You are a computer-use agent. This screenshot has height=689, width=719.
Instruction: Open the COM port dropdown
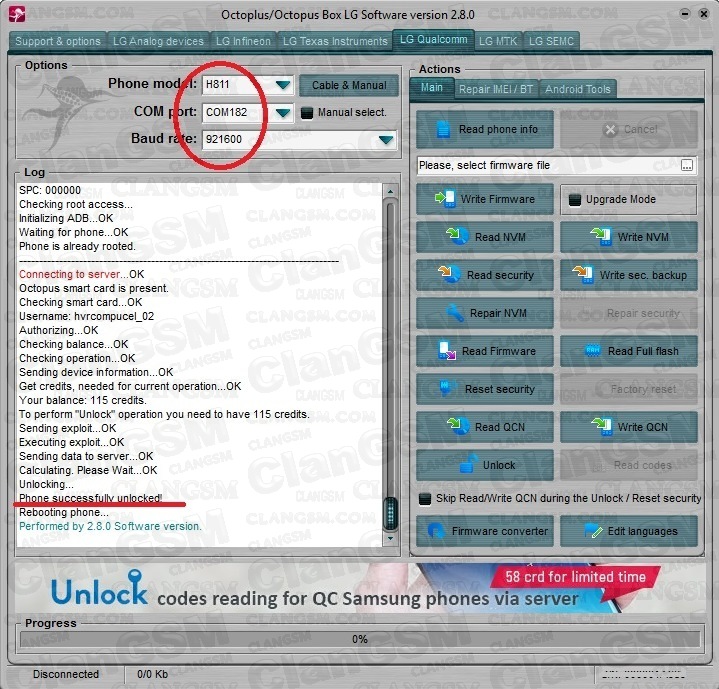[x=283, y=112]
